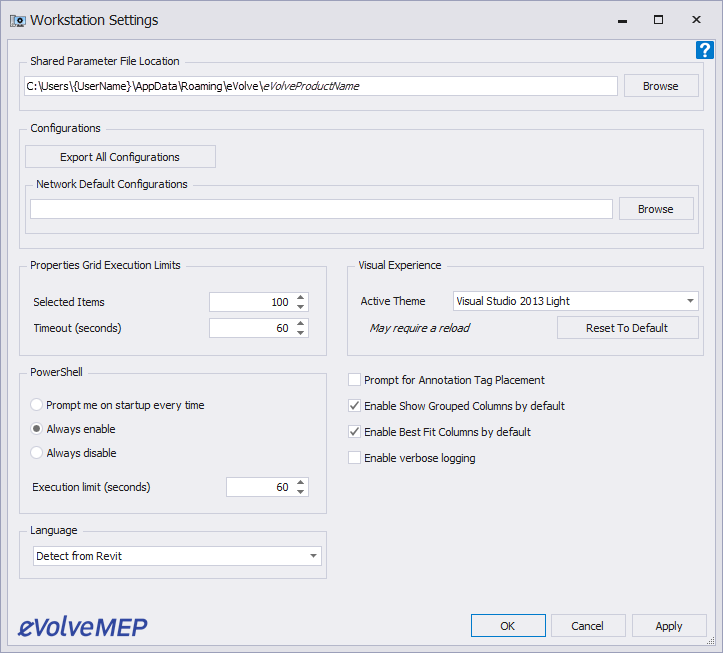
Task: Minimize the Workstation Settings window
Action: coord(622,20)
